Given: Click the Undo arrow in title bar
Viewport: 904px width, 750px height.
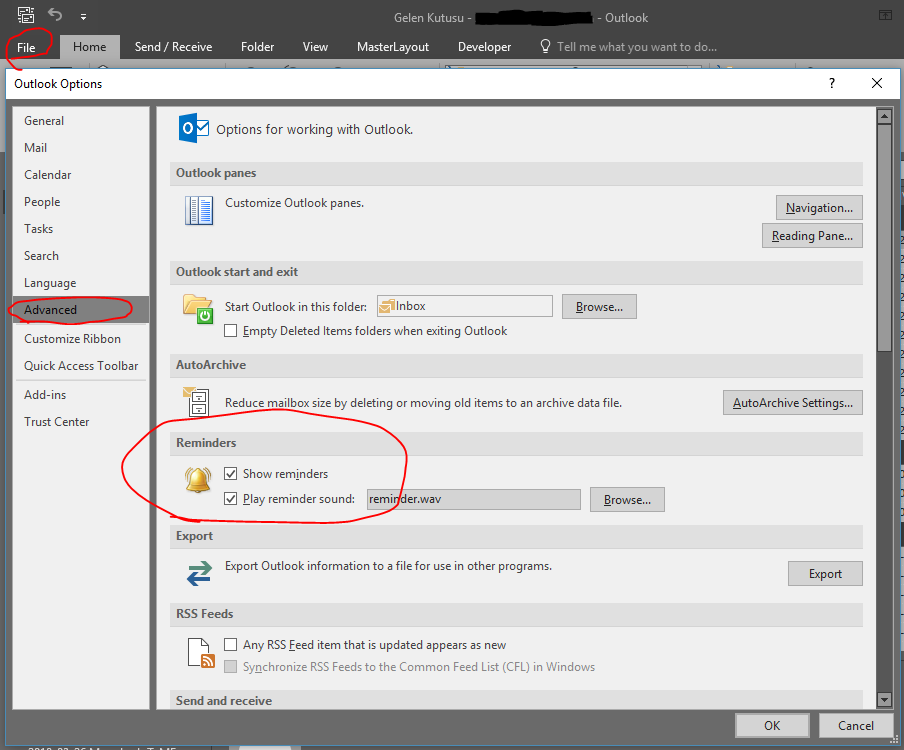Looking at the screenshot, I should point(55,16).
